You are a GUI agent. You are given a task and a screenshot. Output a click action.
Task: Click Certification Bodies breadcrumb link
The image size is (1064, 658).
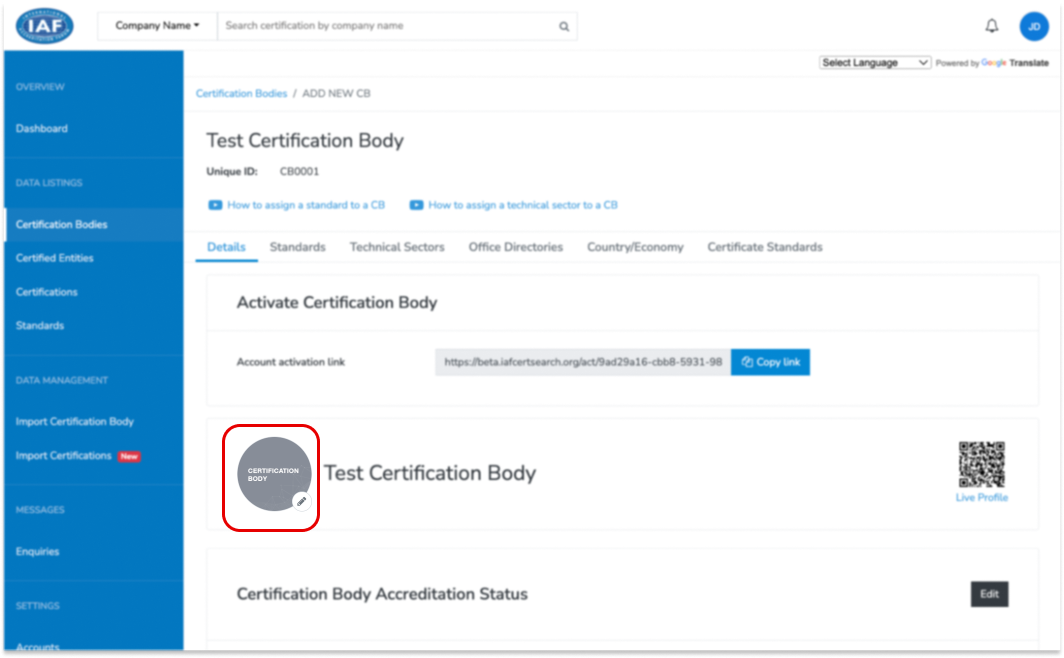(241, 93)
